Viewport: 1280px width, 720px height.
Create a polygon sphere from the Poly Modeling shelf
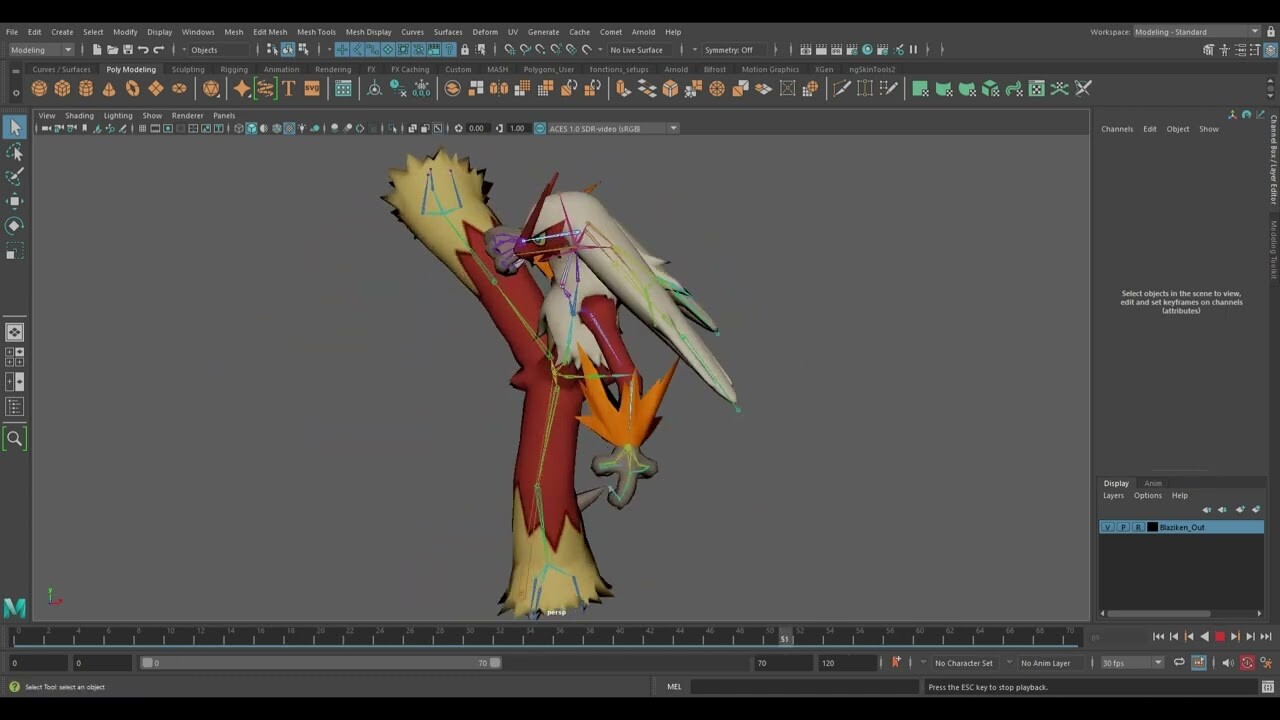click(x=38, y=88)
